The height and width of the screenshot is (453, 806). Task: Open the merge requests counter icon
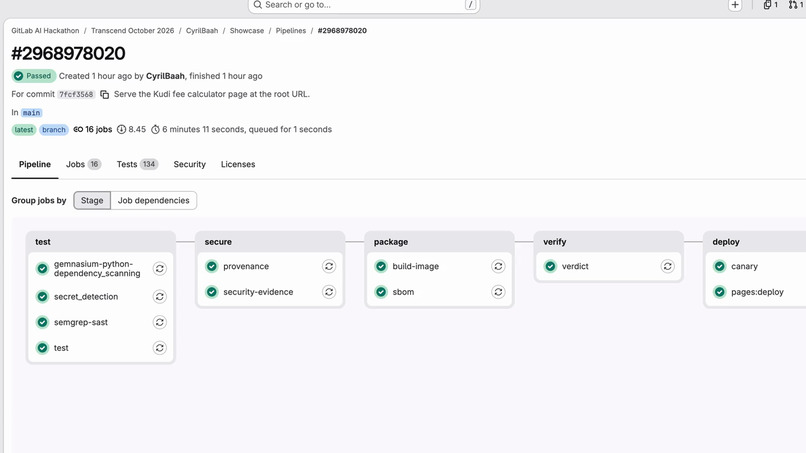click(x=795, y=5)
